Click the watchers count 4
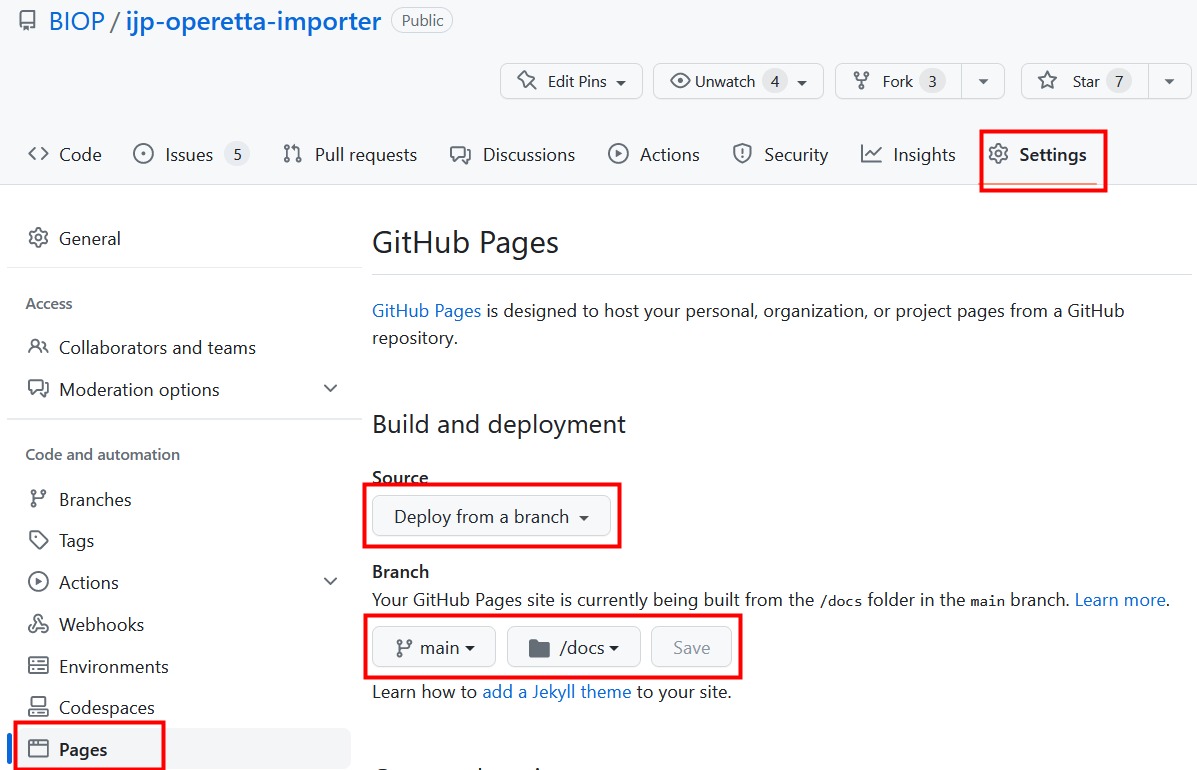This screenshot has height=770, width=1197. point(775,81)
